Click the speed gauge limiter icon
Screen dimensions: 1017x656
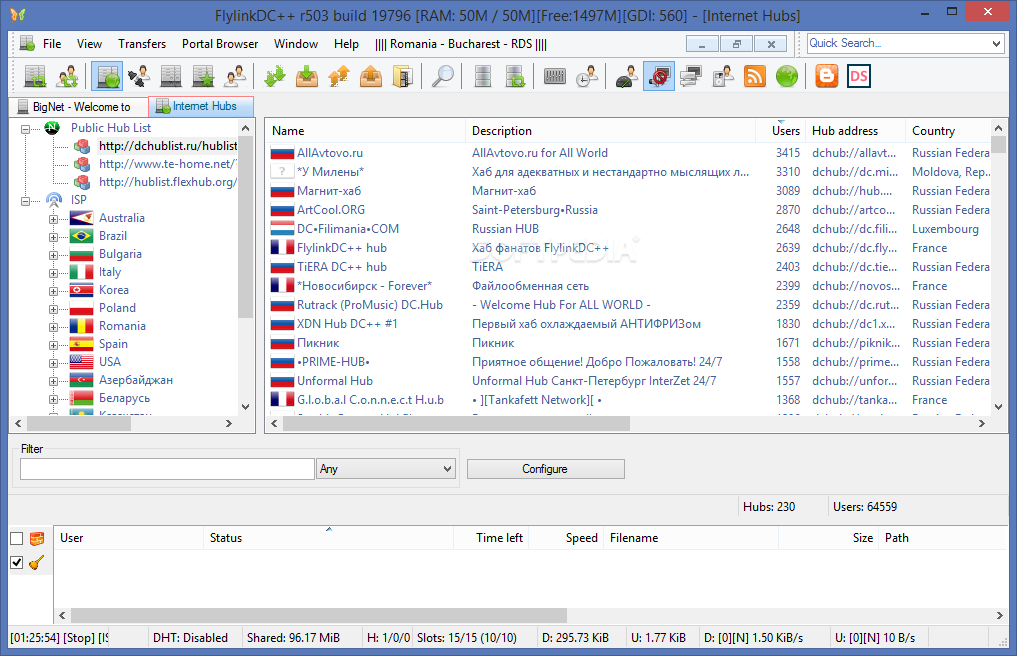[627, 77]
